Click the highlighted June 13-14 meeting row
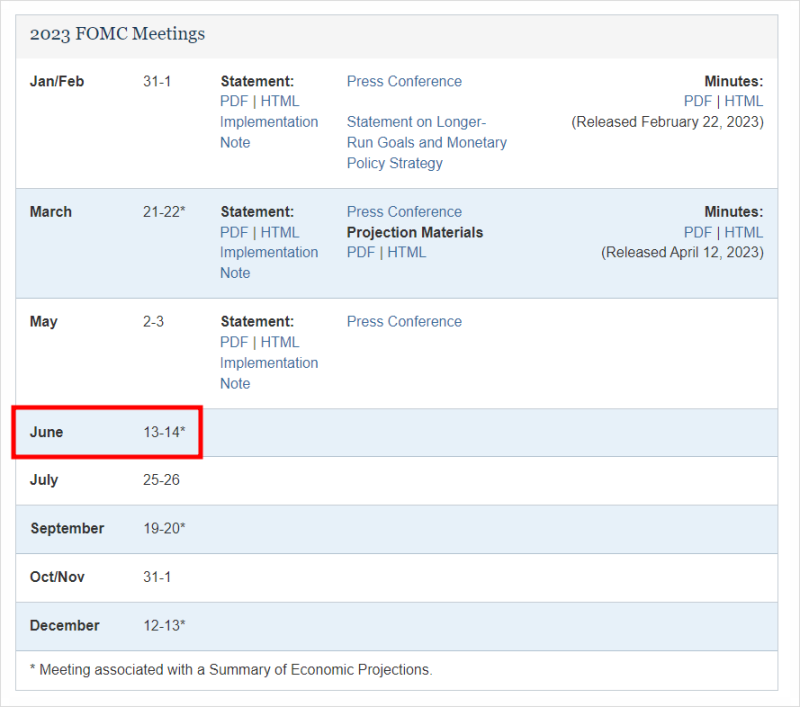The width and height of the screenshot is (800, 707). tap(107, 432)
